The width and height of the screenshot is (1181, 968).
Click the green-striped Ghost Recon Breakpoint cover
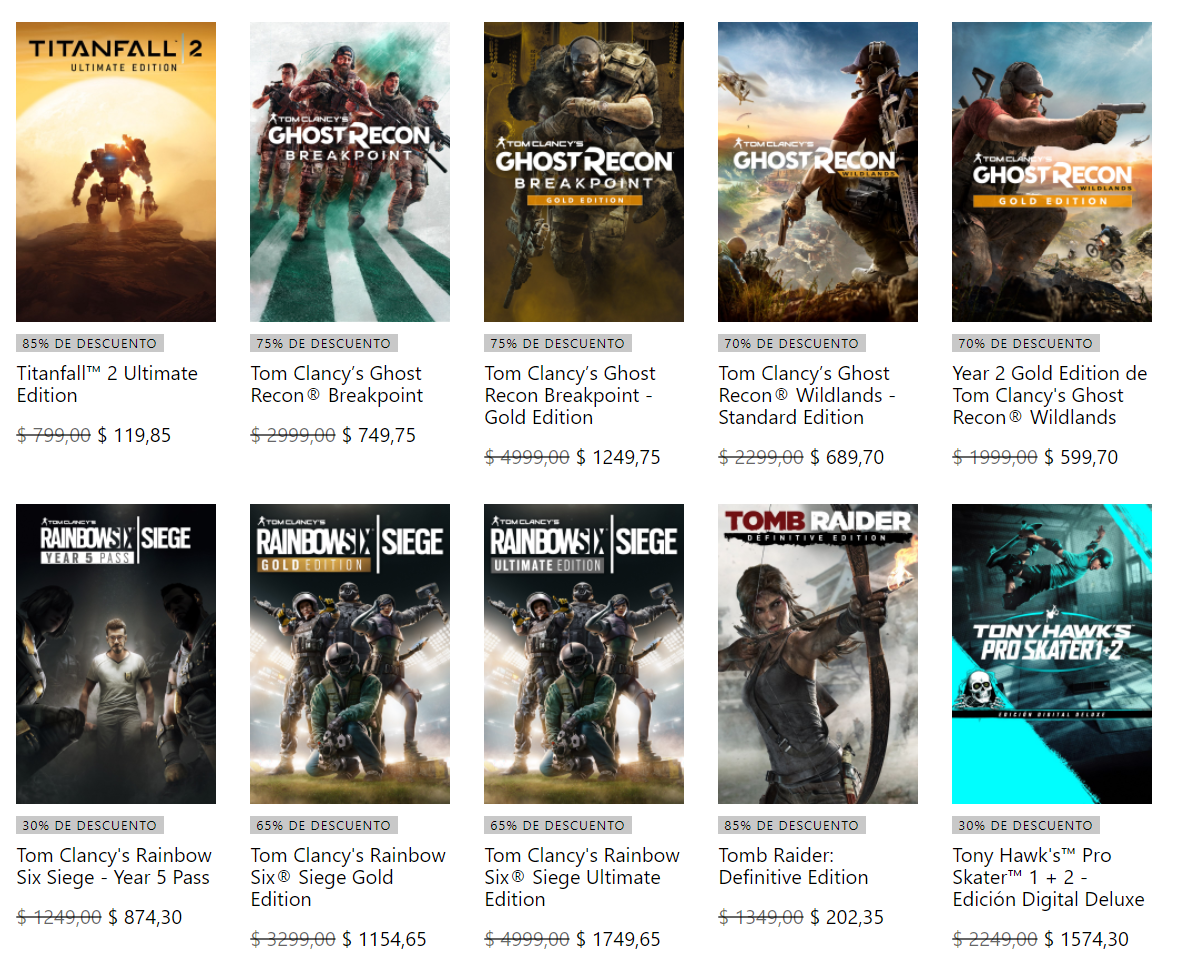click(x=350, y=172)
